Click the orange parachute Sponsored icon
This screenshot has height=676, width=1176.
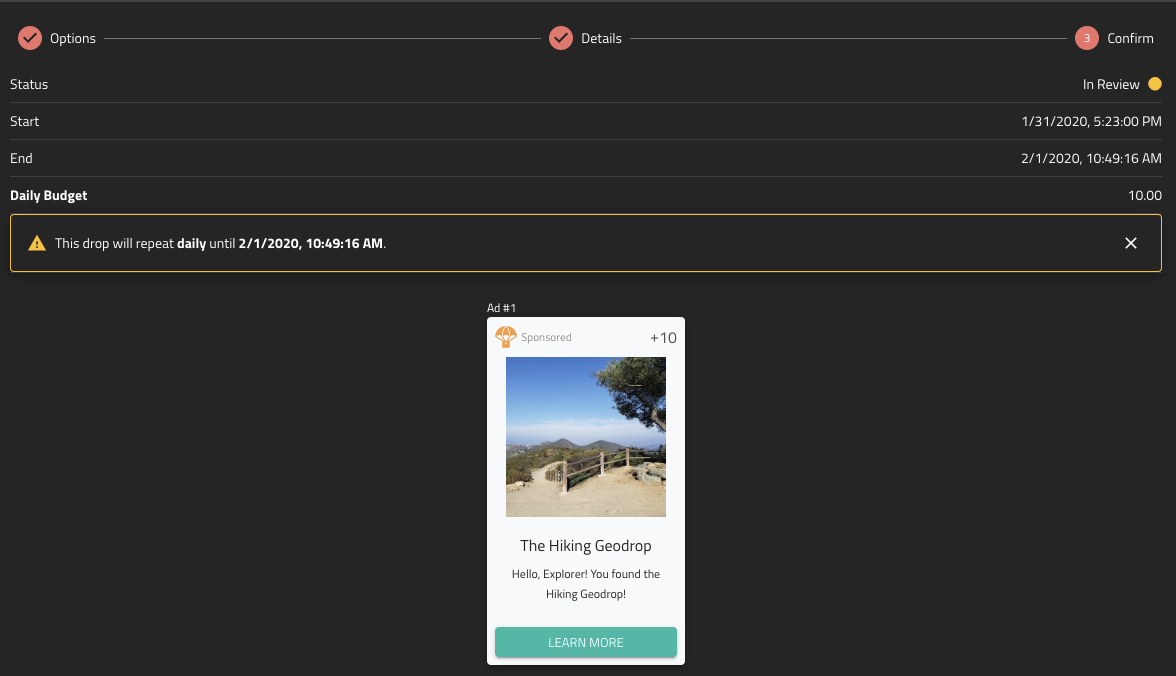pyautogui.click(x=506, y=337)
